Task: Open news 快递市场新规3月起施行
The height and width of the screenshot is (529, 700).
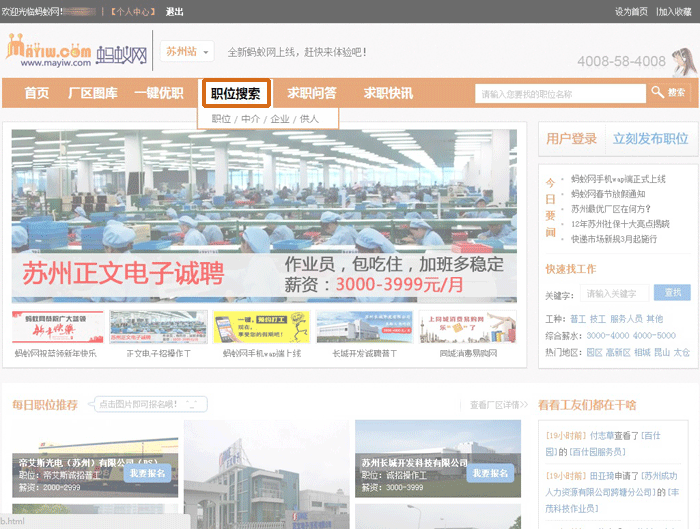Action: pos(614,239)
